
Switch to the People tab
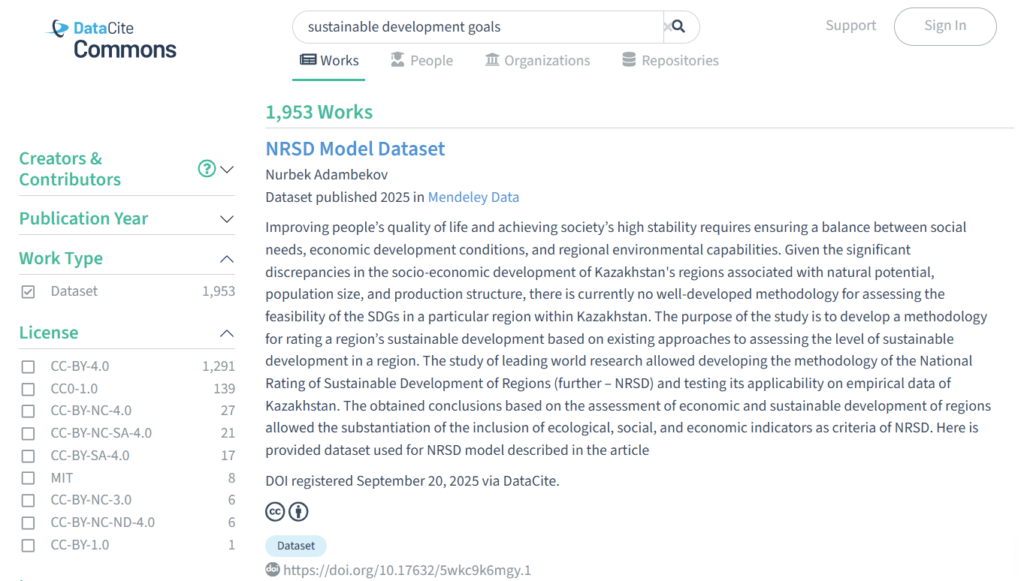[x=421, y=61]
